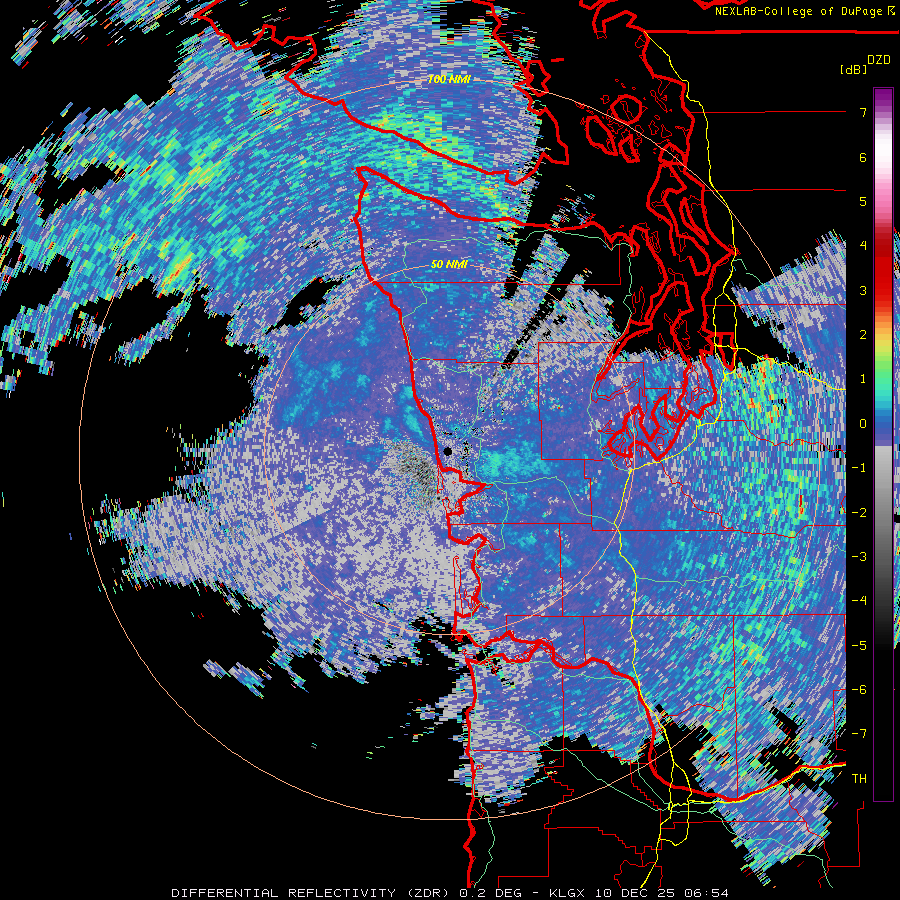Screen dimensions: 900x900
Task: Click DIFFERENTIAL REFLECTIVITY (ZDR) in the caption
Action: click(x=313, y=893)
